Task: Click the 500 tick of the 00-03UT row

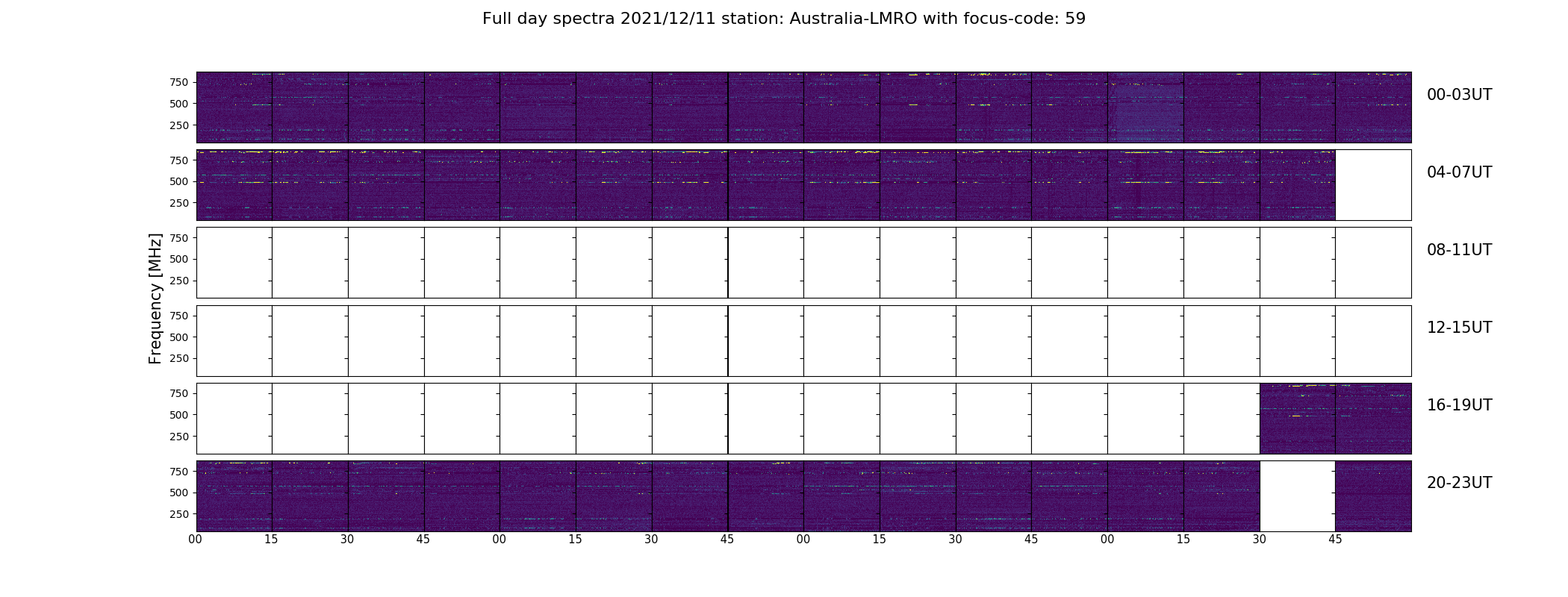Action: (x=179, y=104)
